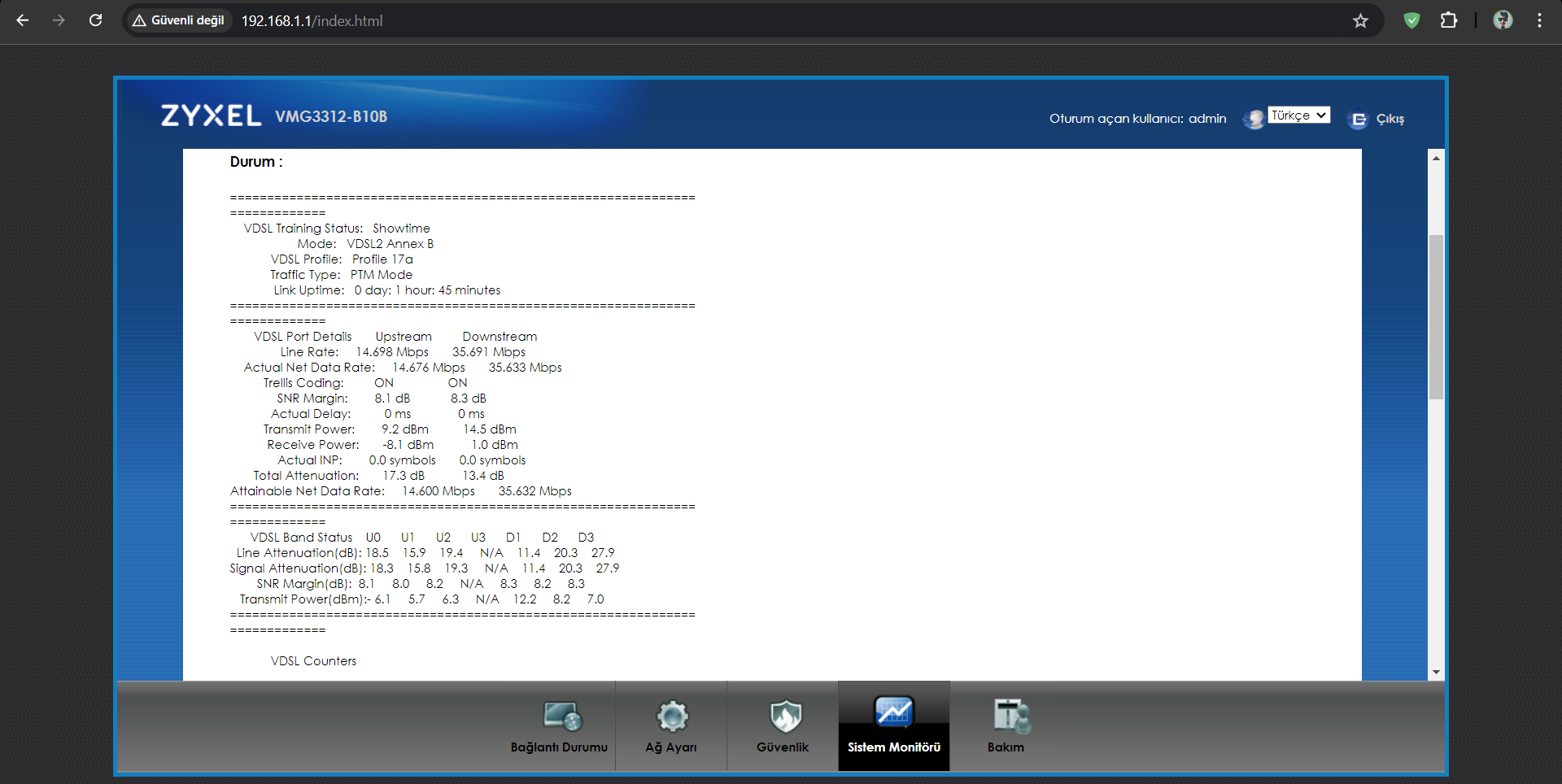Click the VDSL Band Status label
Viewport: 1562px width, 784px height.
pos(301,538)
